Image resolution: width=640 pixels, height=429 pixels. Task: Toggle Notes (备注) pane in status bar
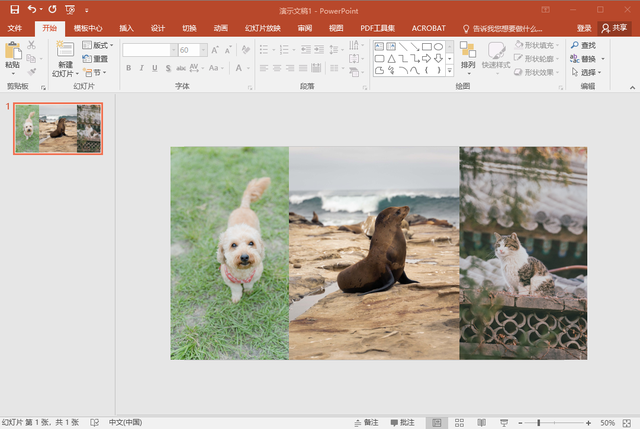pyautogui.click(x=366, y=423)
